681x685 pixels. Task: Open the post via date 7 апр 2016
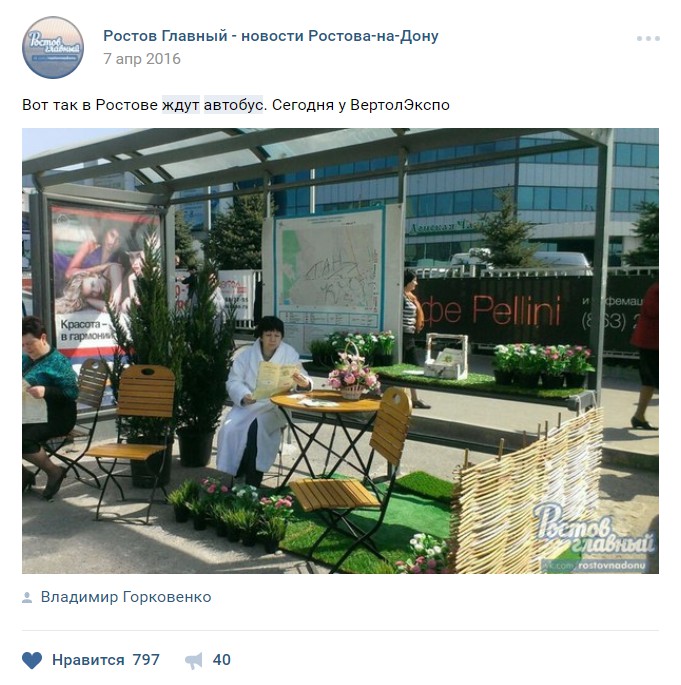click(142, 59)
